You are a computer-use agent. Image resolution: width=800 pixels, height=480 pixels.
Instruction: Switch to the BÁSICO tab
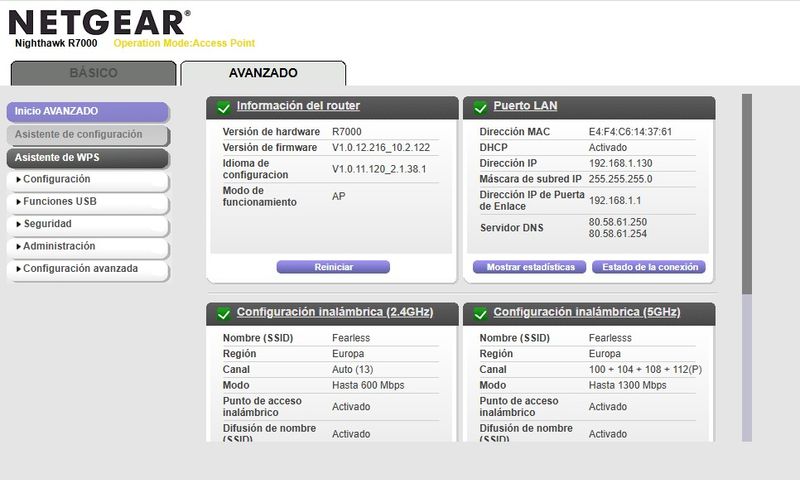(93, 73)
